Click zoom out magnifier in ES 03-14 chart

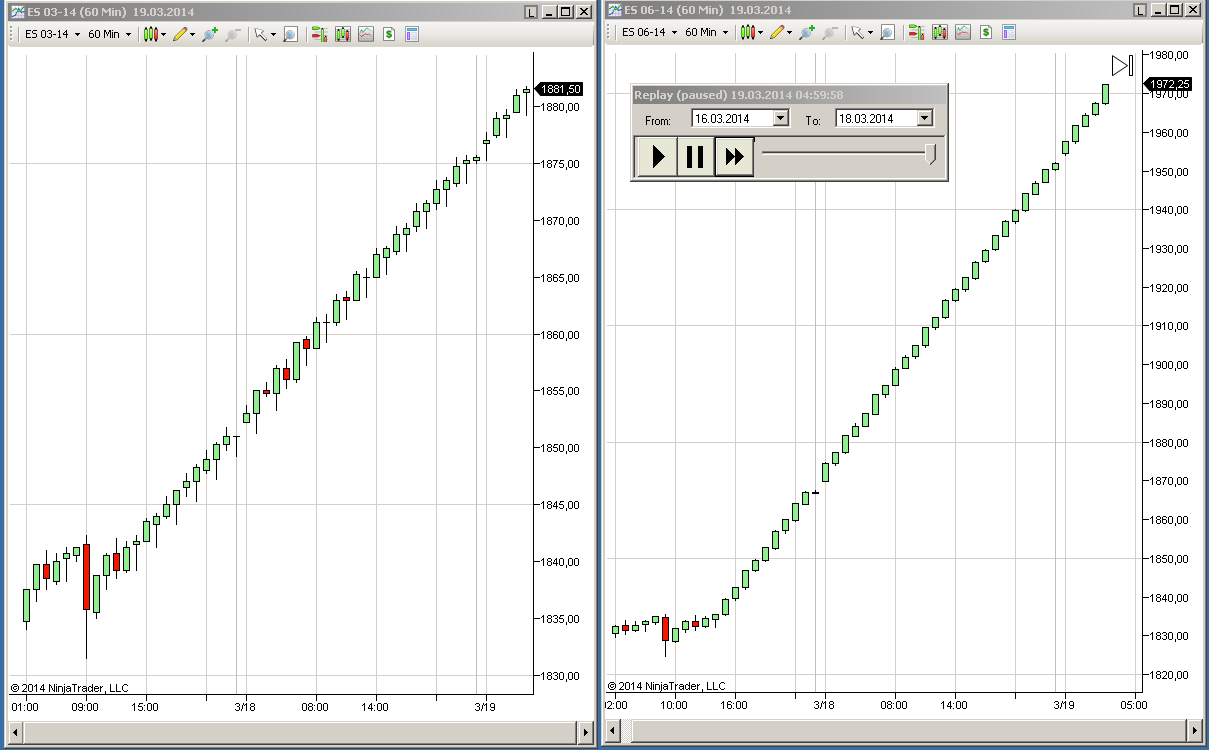point(233,33)
